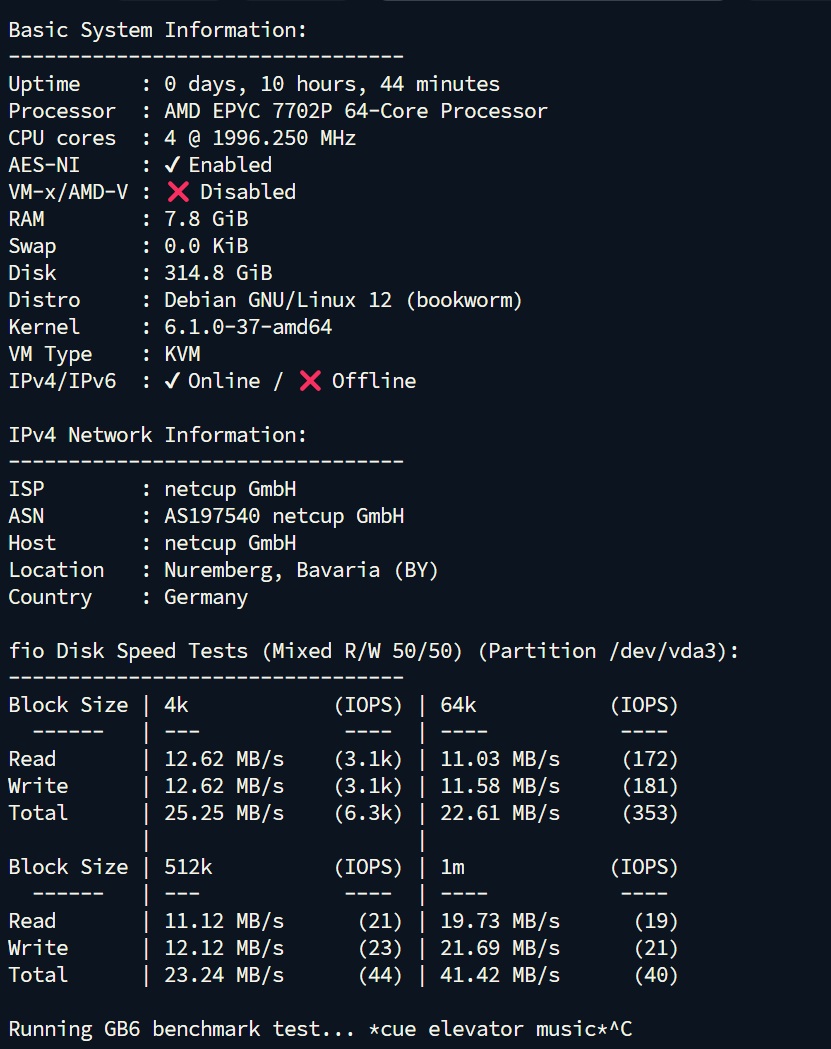
Task: Click the 25.25 MB/s 4k total value
Action: pos(224,813)
